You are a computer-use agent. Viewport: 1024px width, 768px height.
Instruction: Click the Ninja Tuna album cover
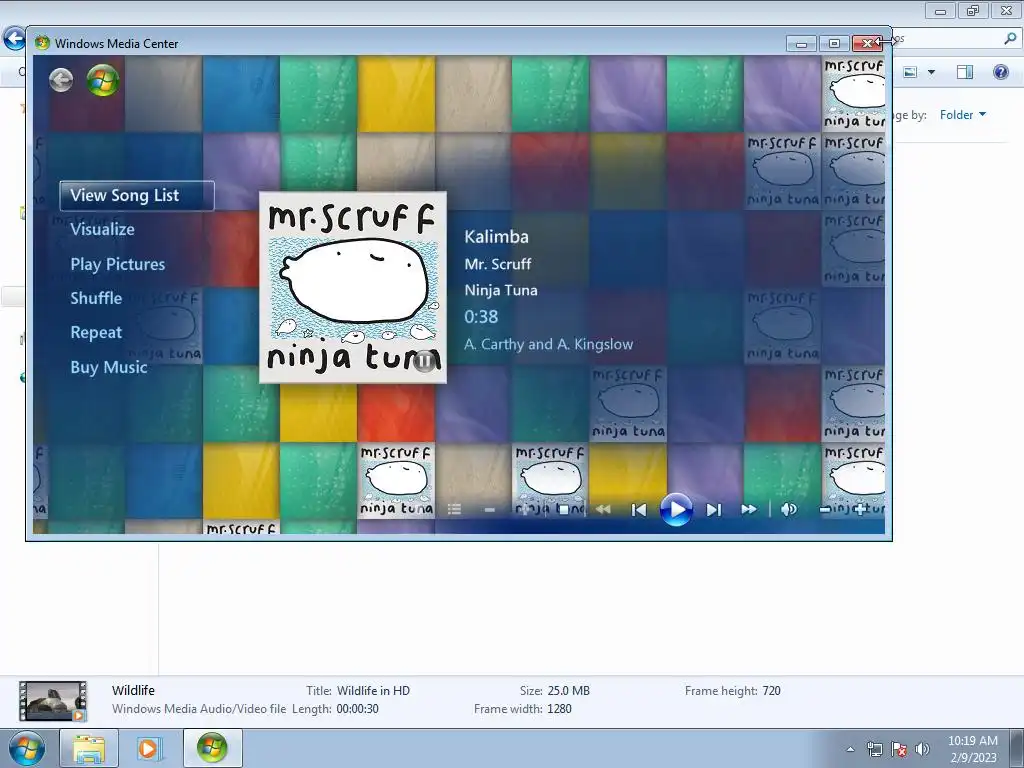tap(353, 287)
